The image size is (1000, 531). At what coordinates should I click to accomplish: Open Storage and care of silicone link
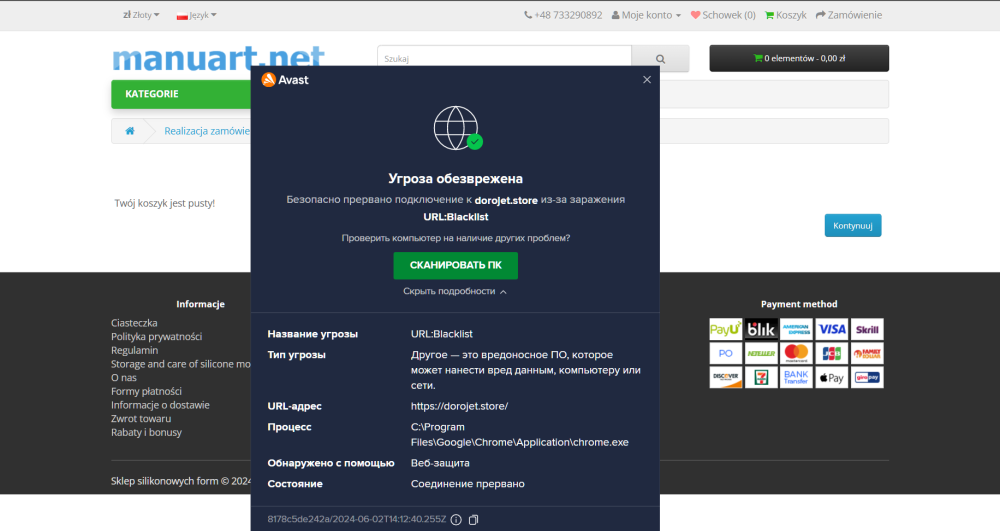(x=181, y=364)
